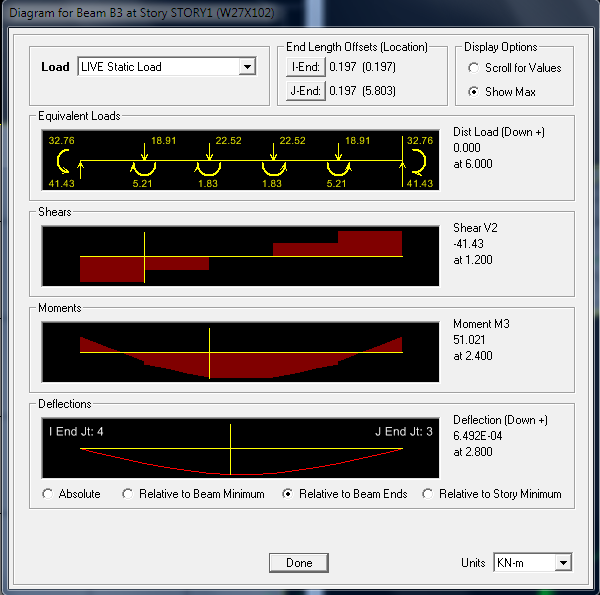Click the 'at 2.800' deflection location text
Viewport: 600px width, 595px height.
tap(473, 452)
